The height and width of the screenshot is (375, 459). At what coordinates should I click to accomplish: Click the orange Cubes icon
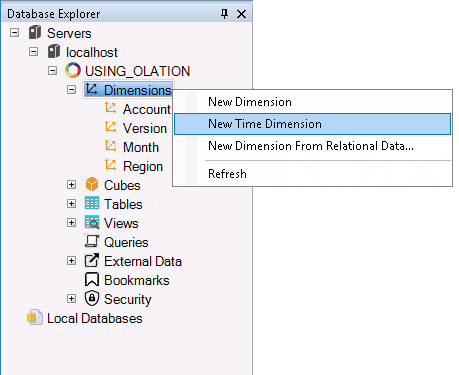click(92, 184)
